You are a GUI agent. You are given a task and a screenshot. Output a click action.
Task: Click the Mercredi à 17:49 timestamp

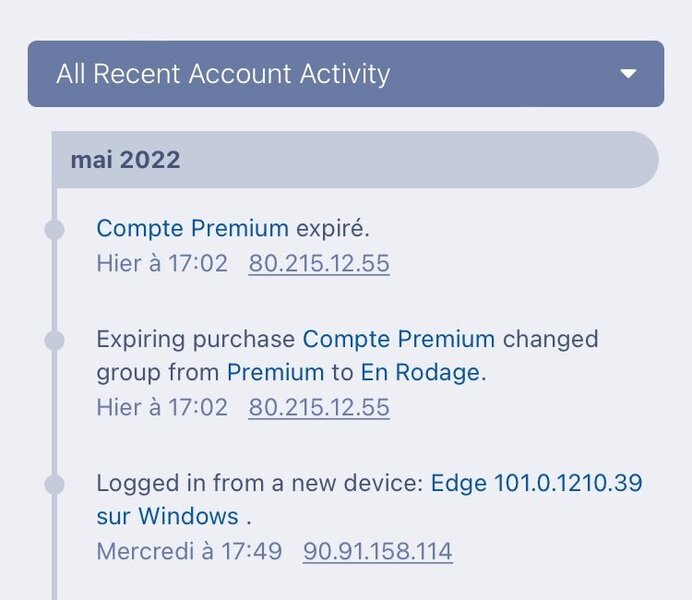click(189, 551)
